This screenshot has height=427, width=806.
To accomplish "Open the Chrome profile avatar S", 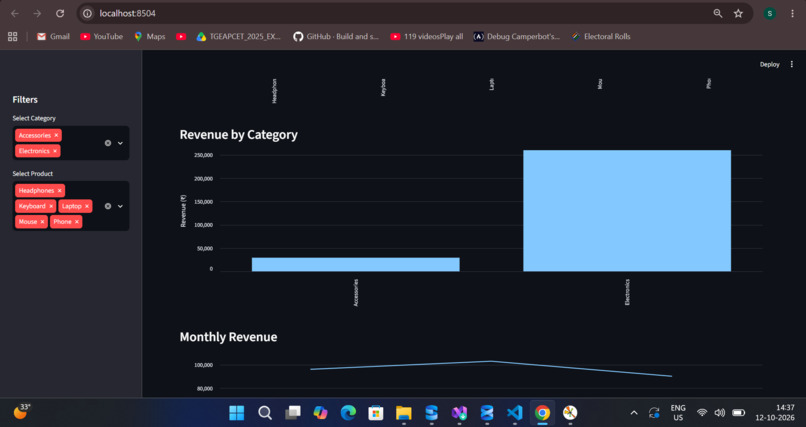I will (x=770, y=13).
